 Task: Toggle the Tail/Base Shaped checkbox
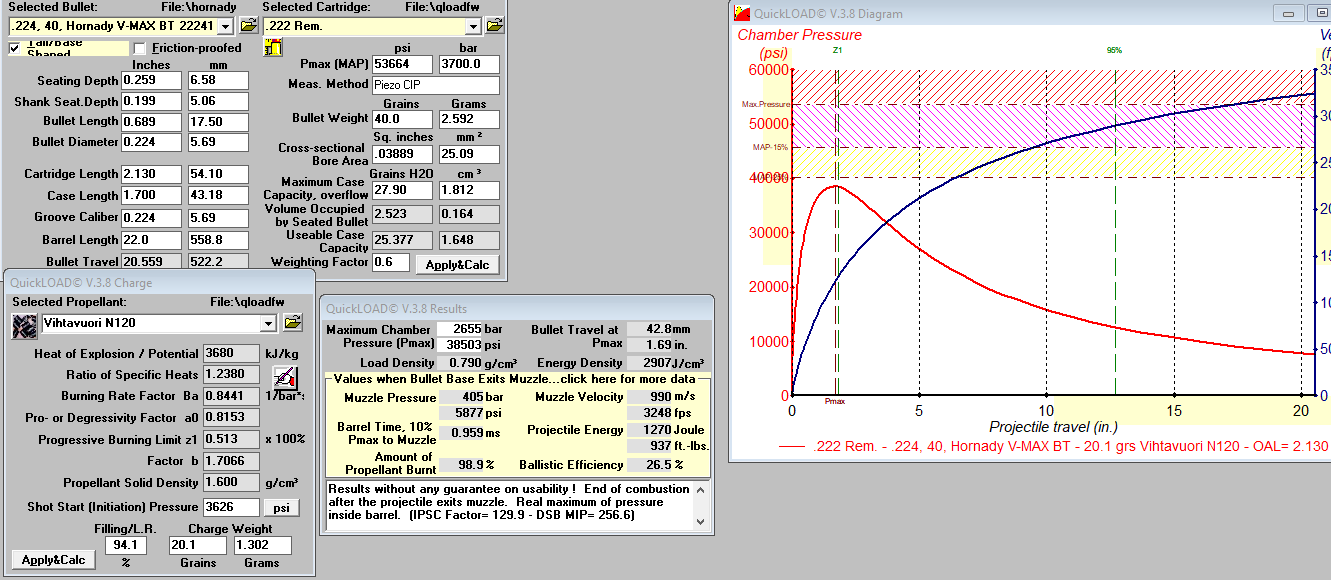pos(15,48)
